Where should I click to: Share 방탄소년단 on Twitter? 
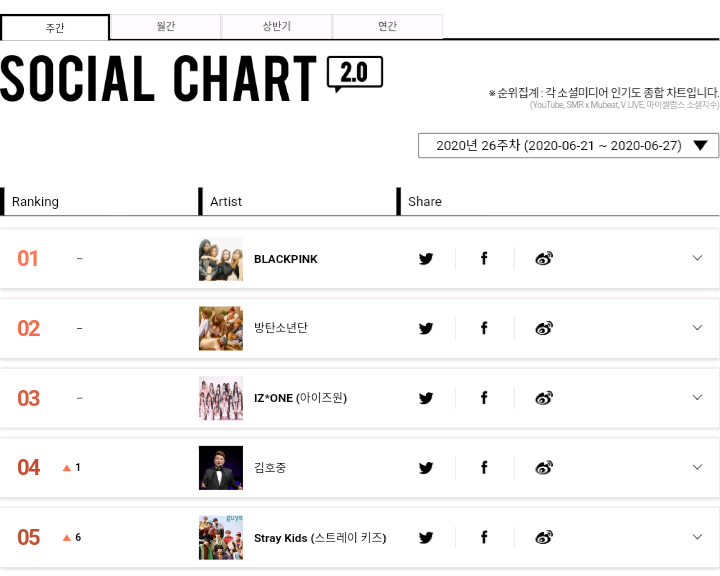click(x=426, y=328)
